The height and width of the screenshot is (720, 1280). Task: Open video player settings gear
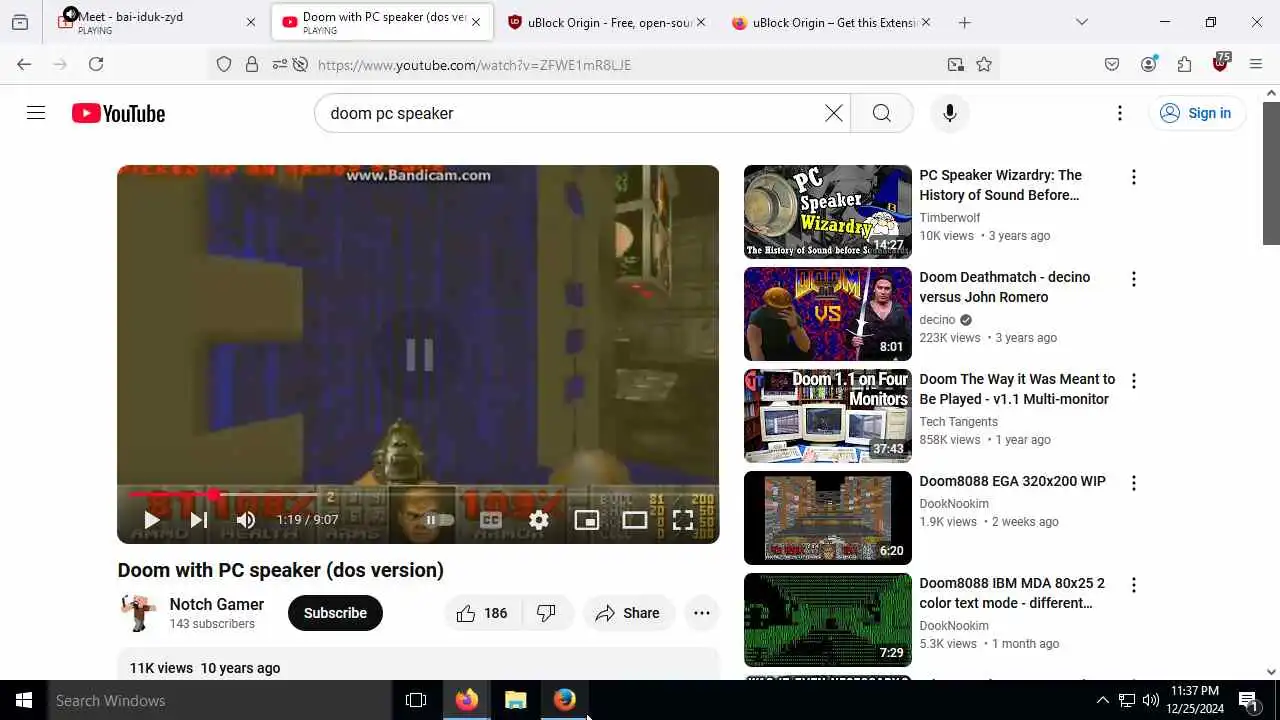click(x=539, y=520)
